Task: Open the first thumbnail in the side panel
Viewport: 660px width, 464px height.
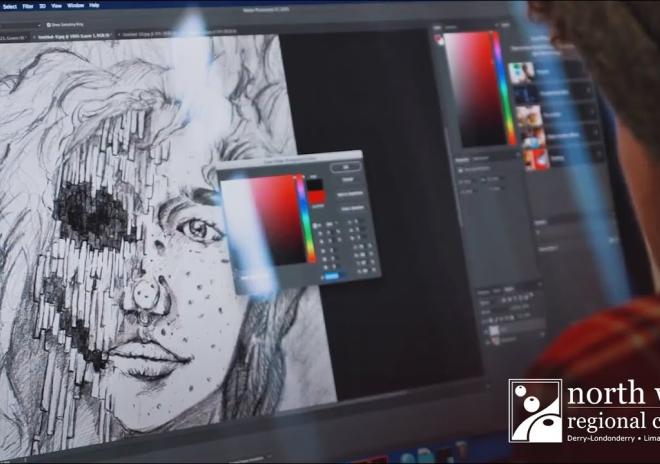Action: point(521,73)
